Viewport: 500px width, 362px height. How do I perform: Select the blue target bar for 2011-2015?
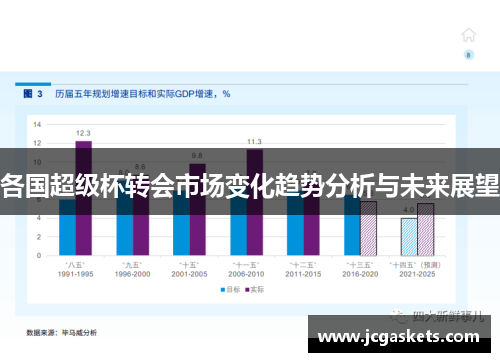coord(295,223)
